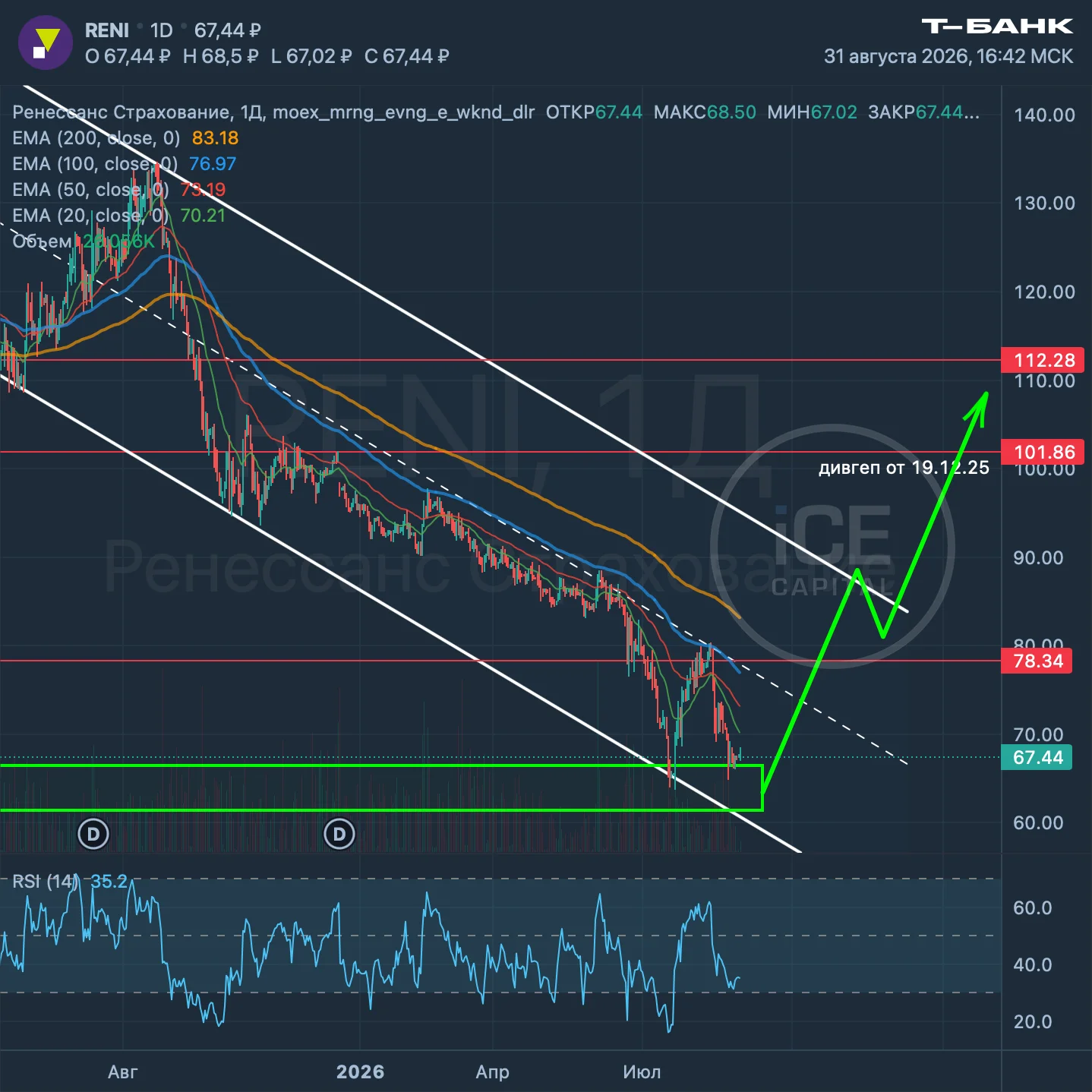Click the 2026 label on time axis
Screen dimensions: 1092x1092
(x=360, y=1072)
